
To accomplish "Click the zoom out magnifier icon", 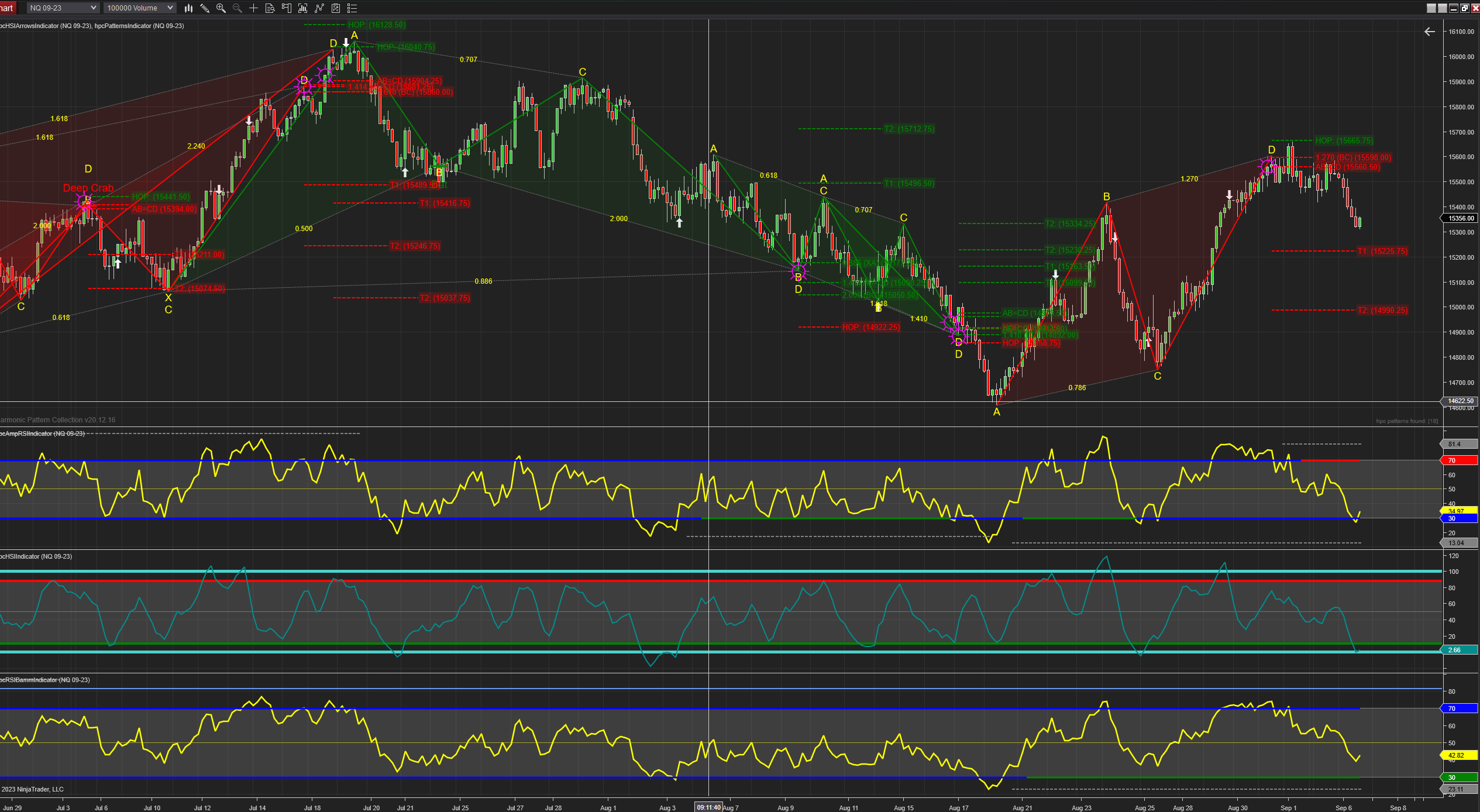I will [238, 8].
